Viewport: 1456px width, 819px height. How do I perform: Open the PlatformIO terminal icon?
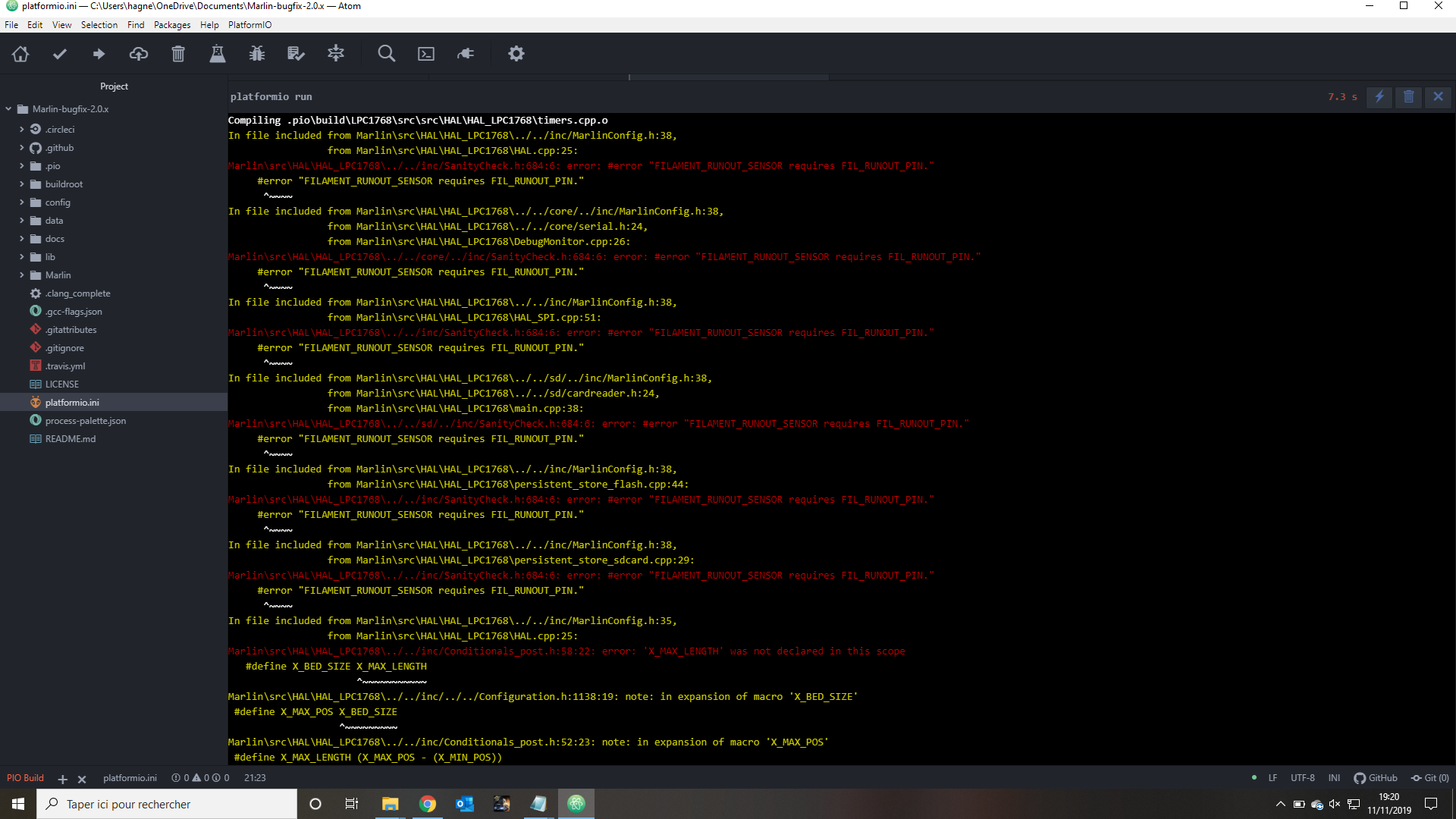point(426,54)
